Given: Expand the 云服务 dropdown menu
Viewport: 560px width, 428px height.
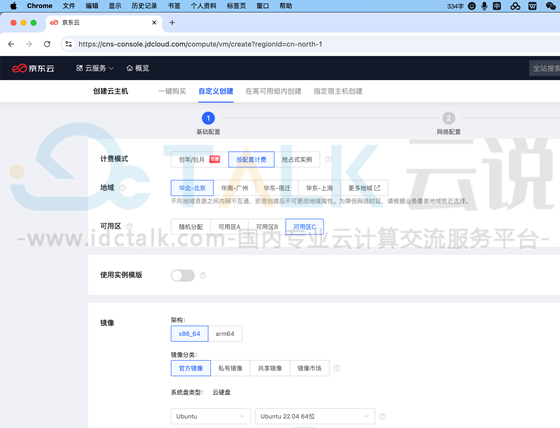Looking at the screenshot, I should pyautogui.click(x=95, y=68).
